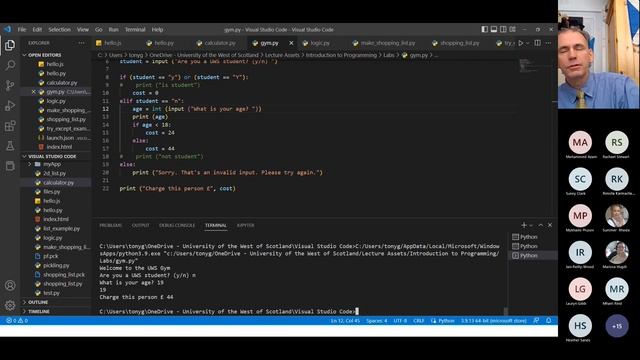This screenshot has width=640, height=360.
Task: Open the Manage gear in activity bar
Action: coord(10,305)
